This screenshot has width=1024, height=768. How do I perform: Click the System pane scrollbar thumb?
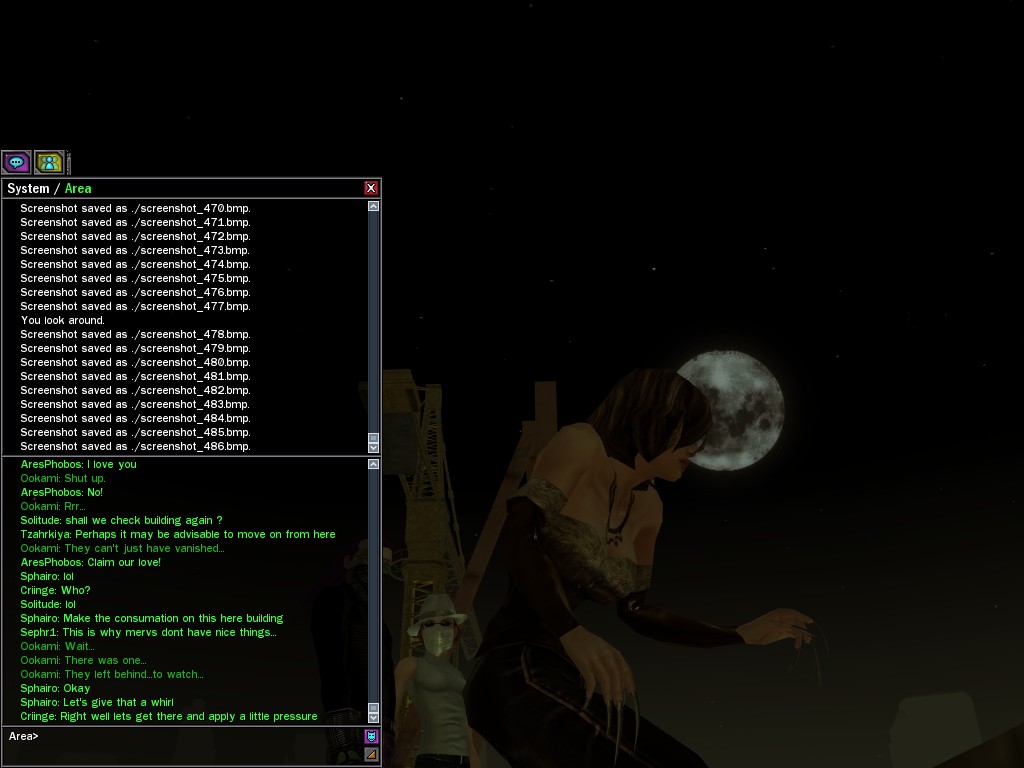[x=374, y=438]
